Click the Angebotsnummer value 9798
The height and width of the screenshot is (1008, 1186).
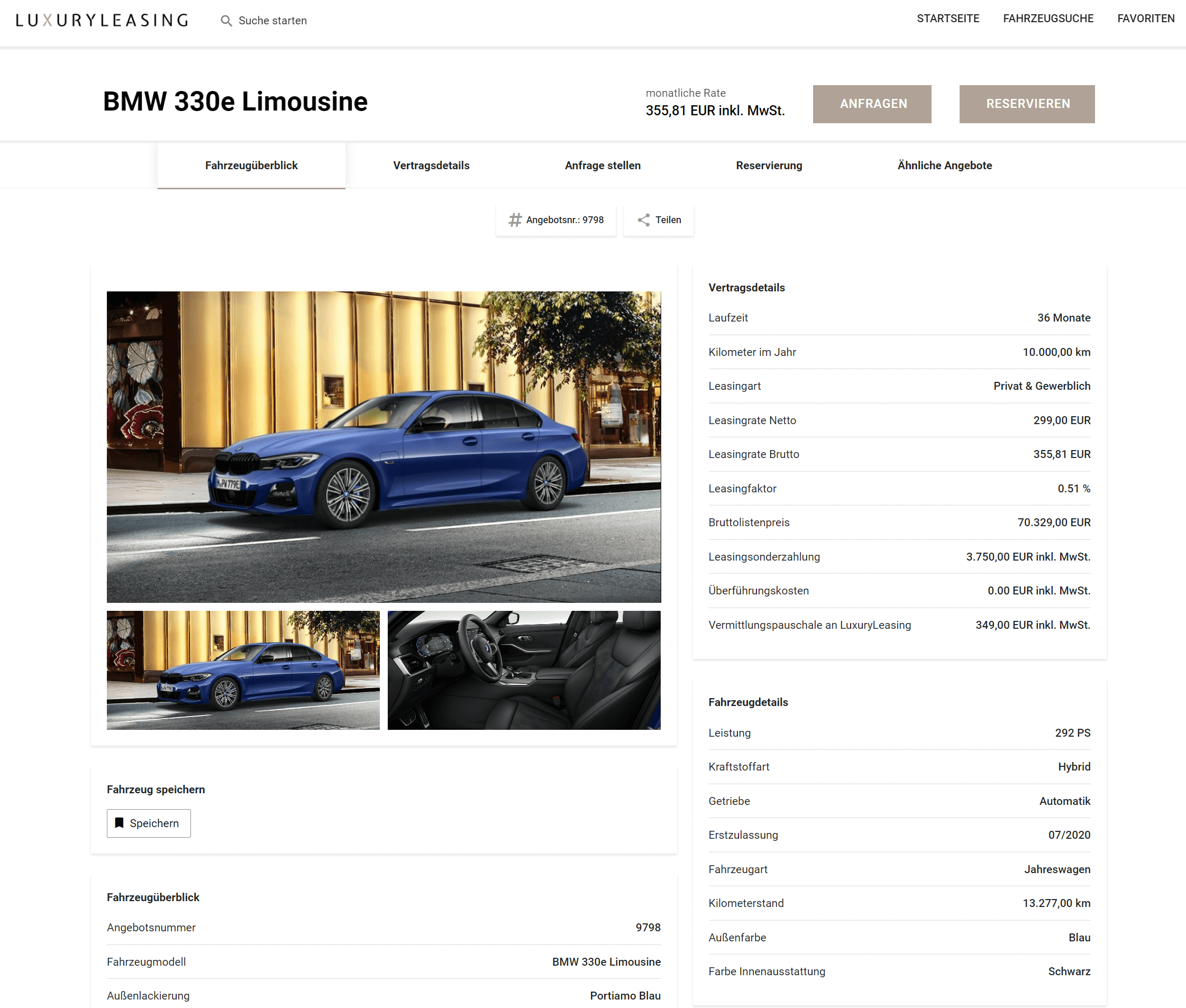[647, 927]
